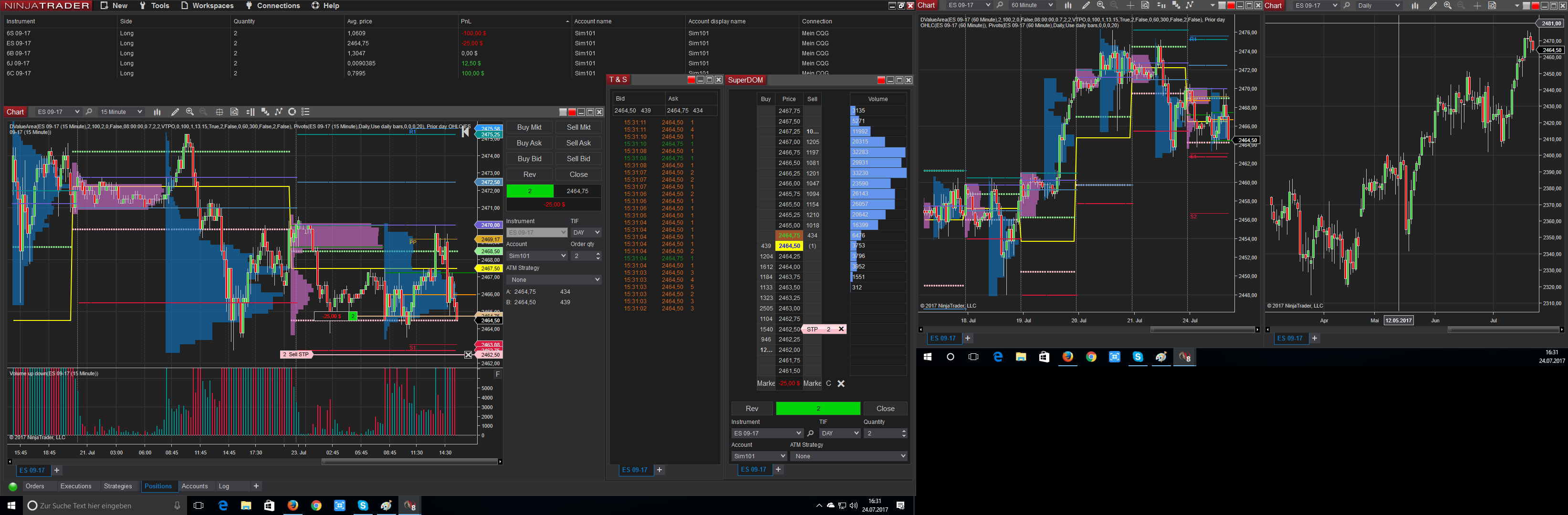Screen dimensions: 1568x515
Task: Zoom in on the Daily chart
Action: point(1447,5)
